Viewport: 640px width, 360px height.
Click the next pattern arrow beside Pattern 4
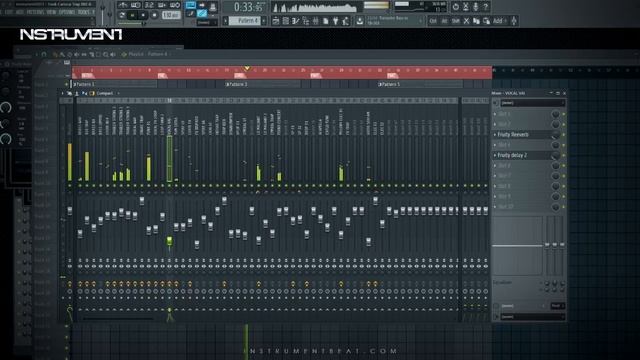(x=263, y=20)
